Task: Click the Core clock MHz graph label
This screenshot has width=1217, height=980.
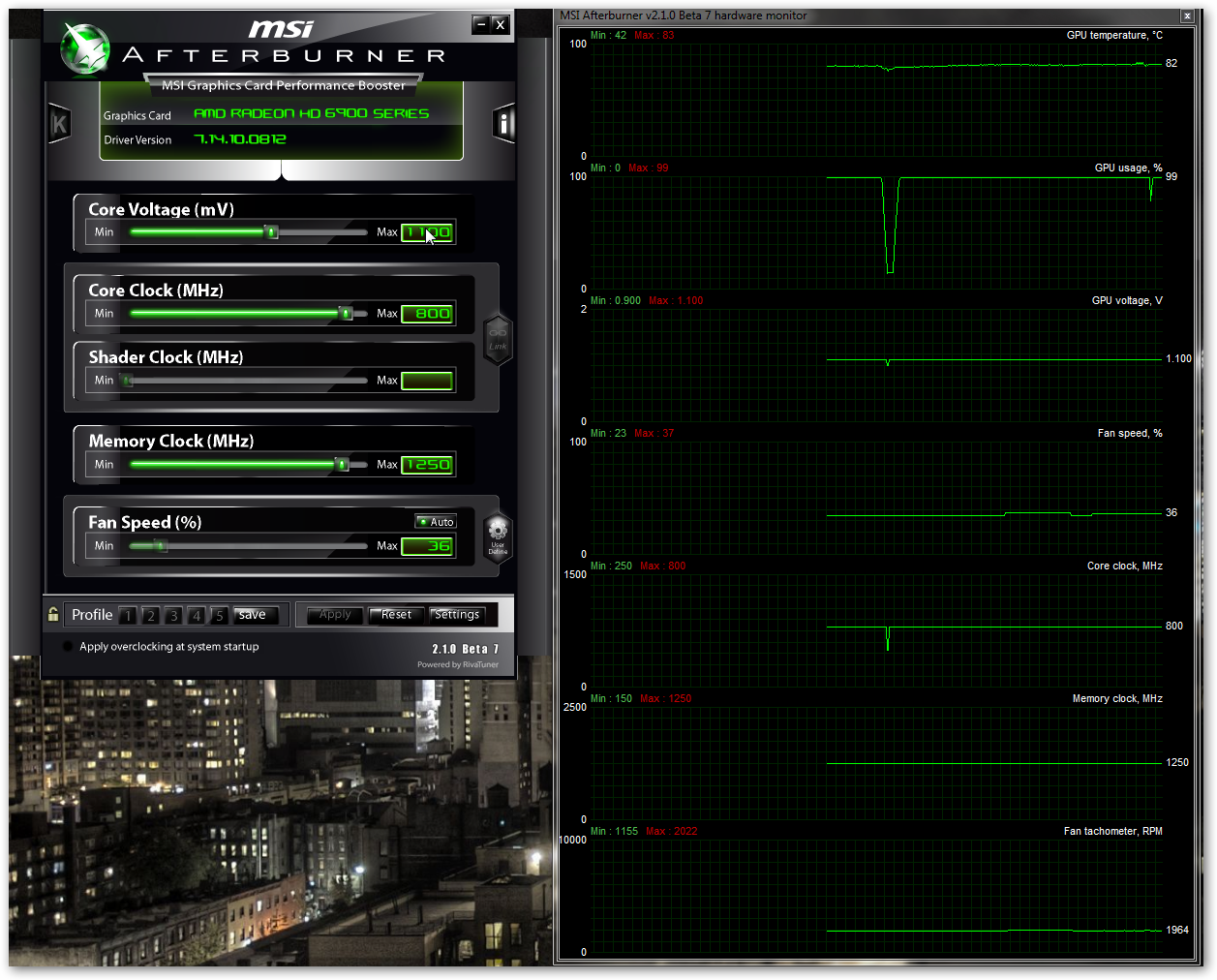Action: 1124,566
